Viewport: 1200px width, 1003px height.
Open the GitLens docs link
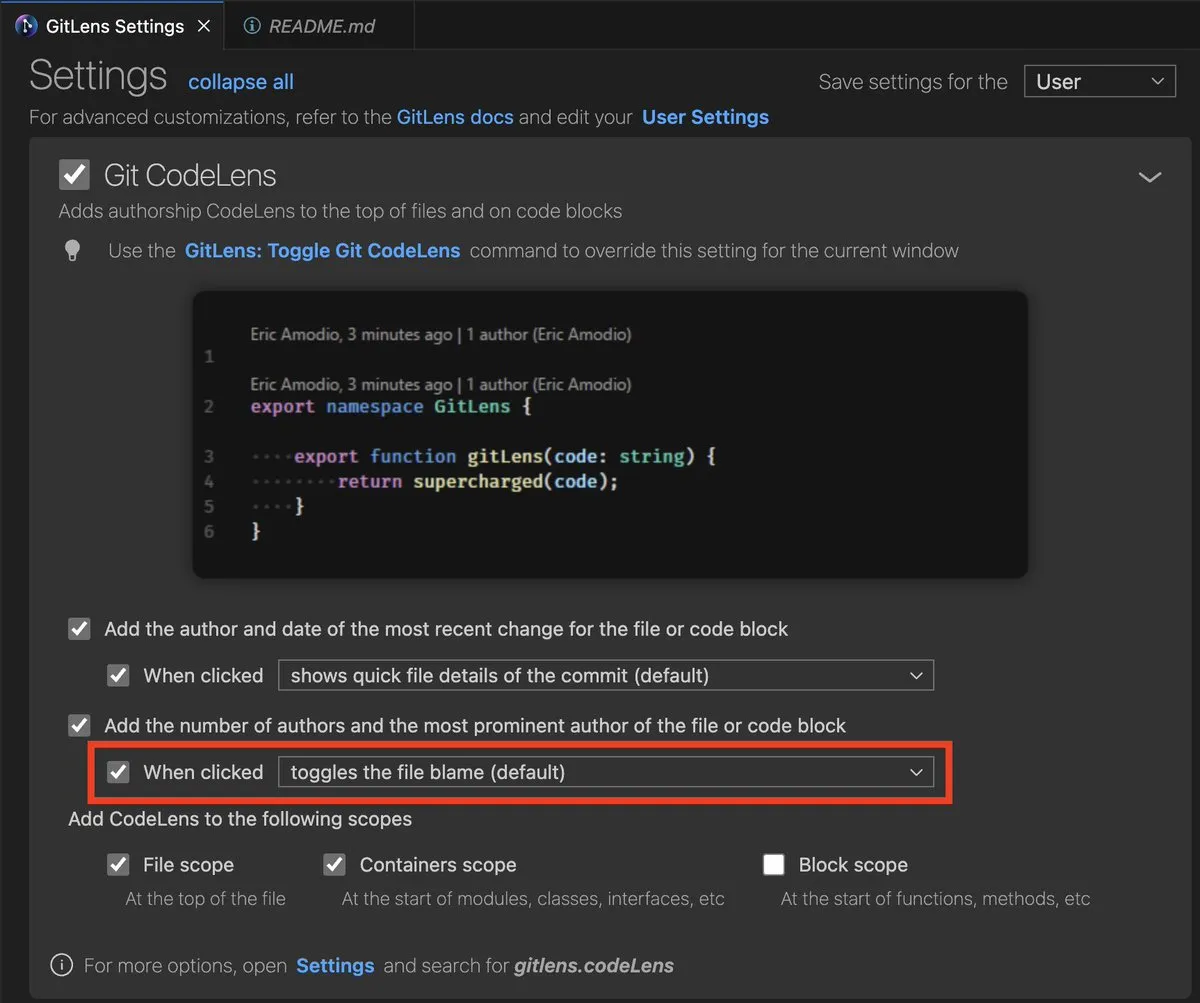(455, 117)
